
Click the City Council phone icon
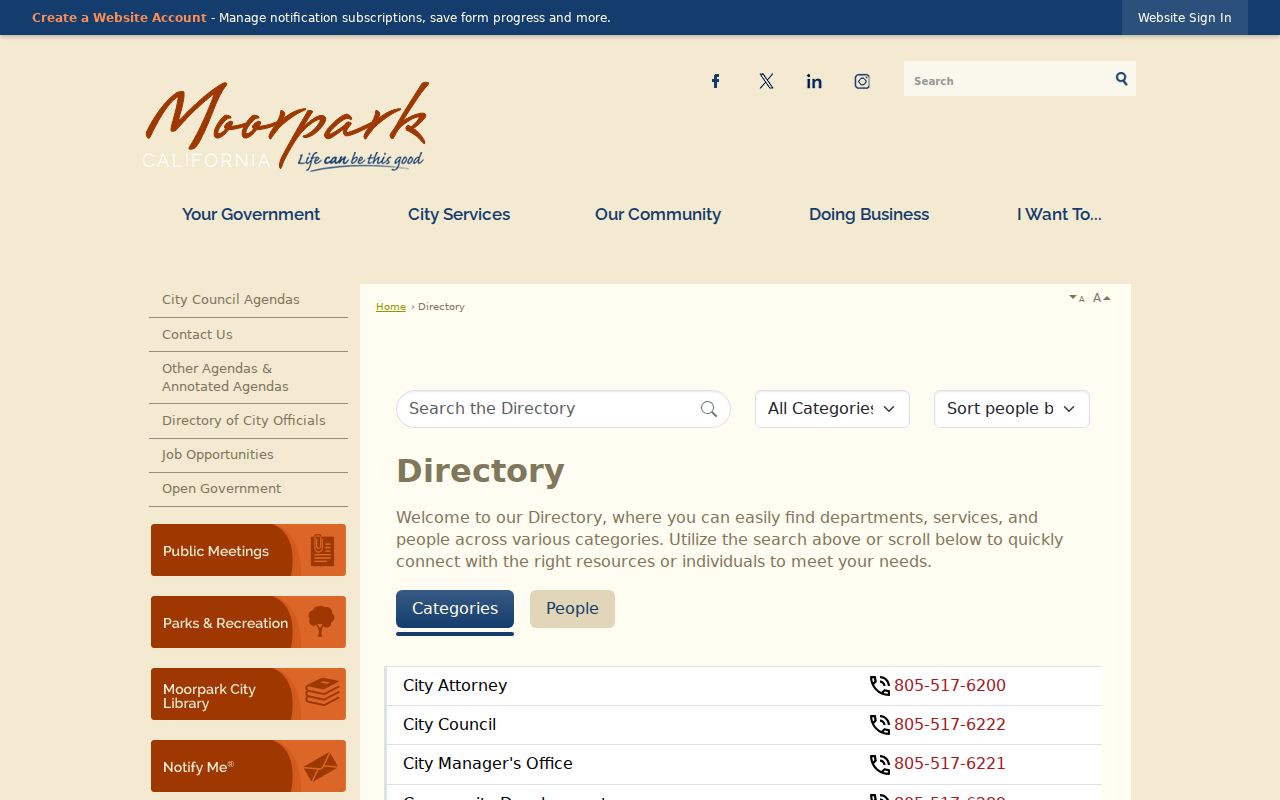coord(880,725)
